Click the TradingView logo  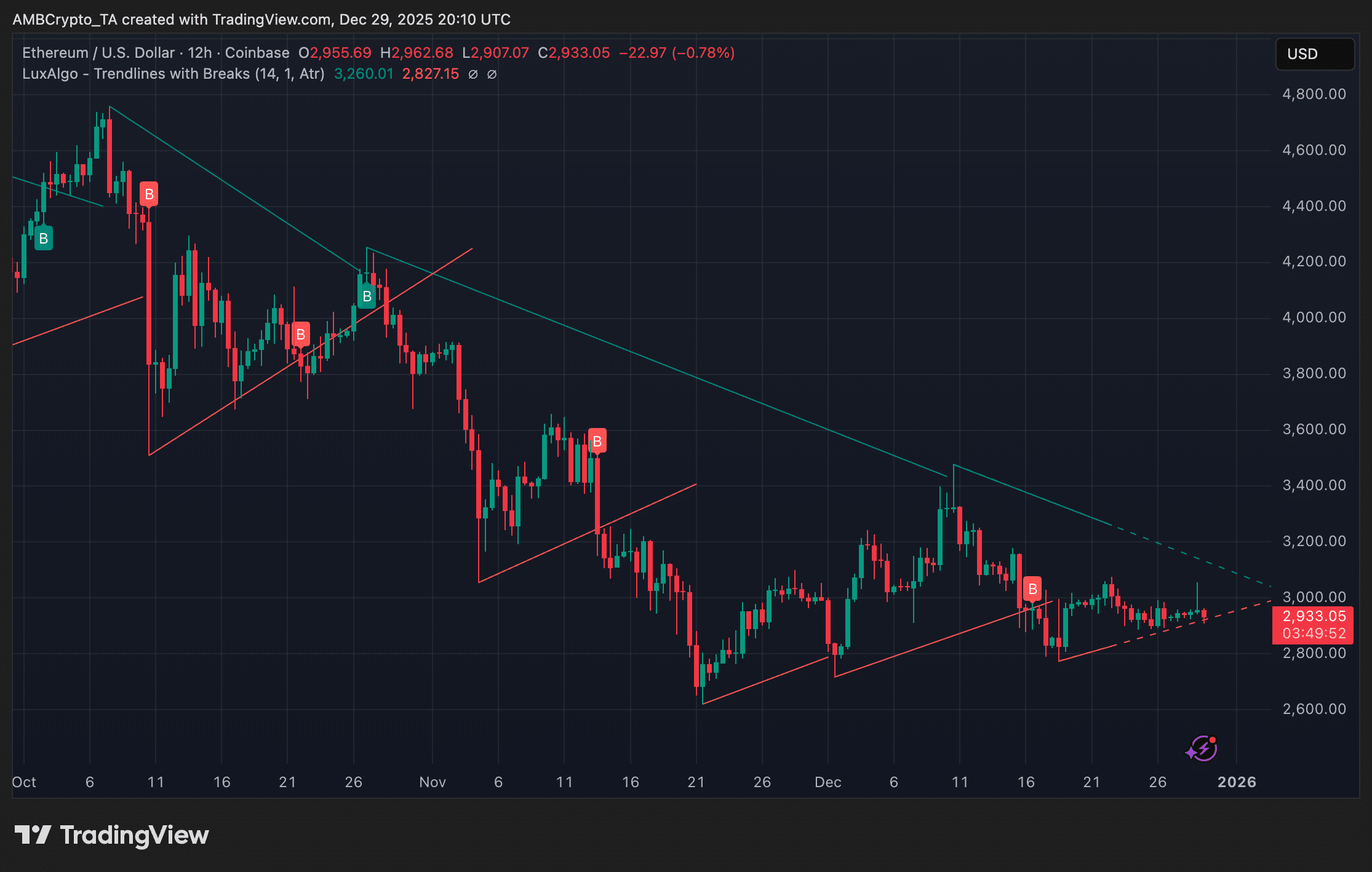click(112, 835)
